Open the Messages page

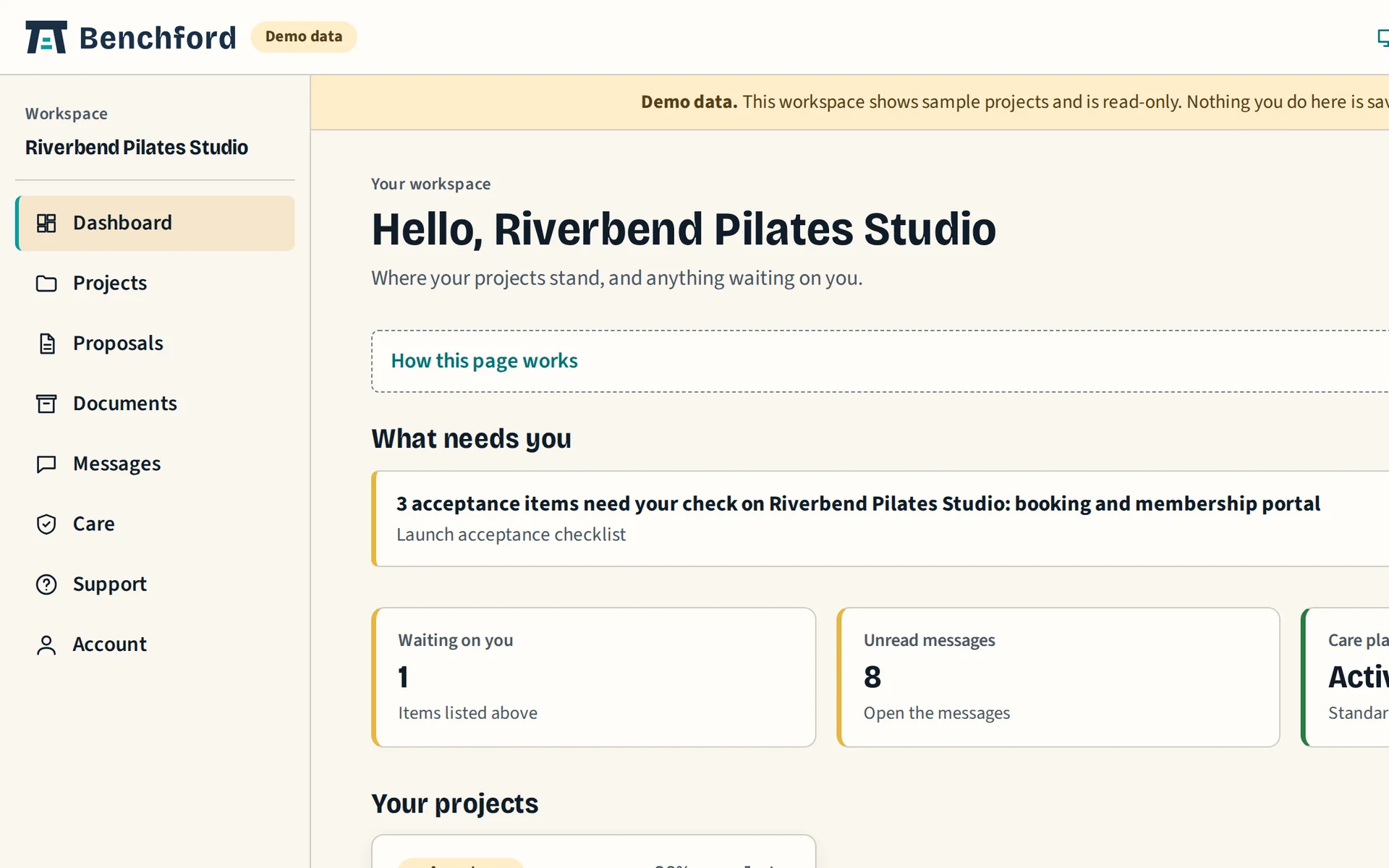coord(155,464)
